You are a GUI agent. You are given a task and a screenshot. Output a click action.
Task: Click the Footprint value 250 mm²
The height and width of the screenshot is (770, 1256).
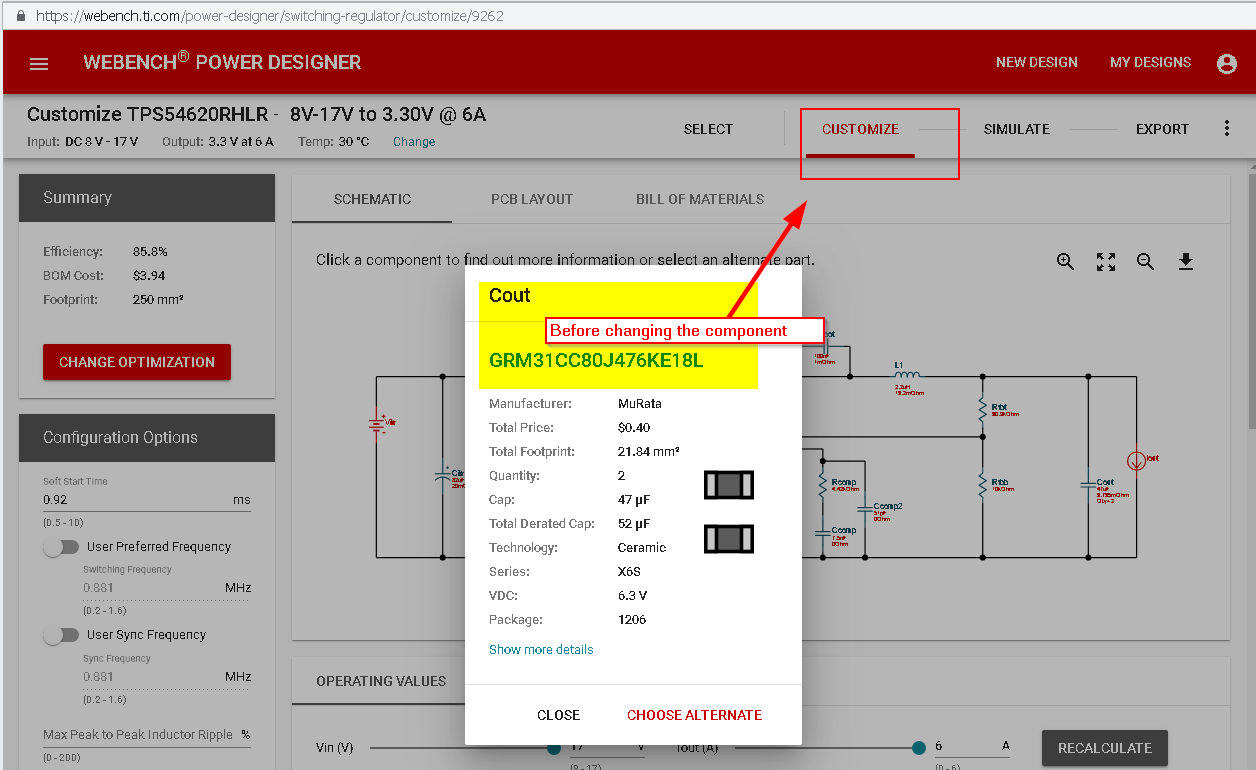[x=158, y=300]
